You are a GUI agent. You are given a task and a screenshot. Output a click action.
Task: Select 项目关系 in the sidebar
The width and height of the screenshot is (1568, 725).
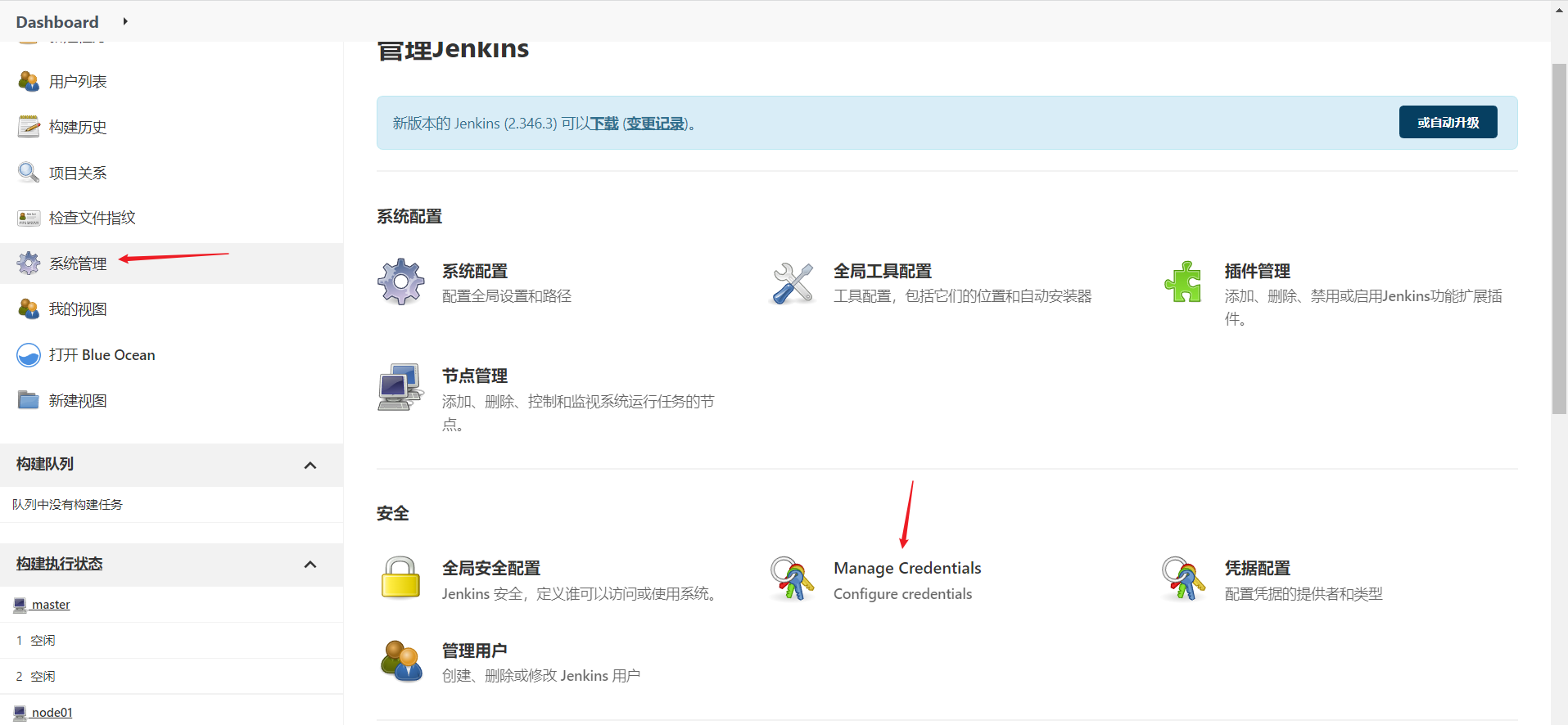tap(78, 173)
